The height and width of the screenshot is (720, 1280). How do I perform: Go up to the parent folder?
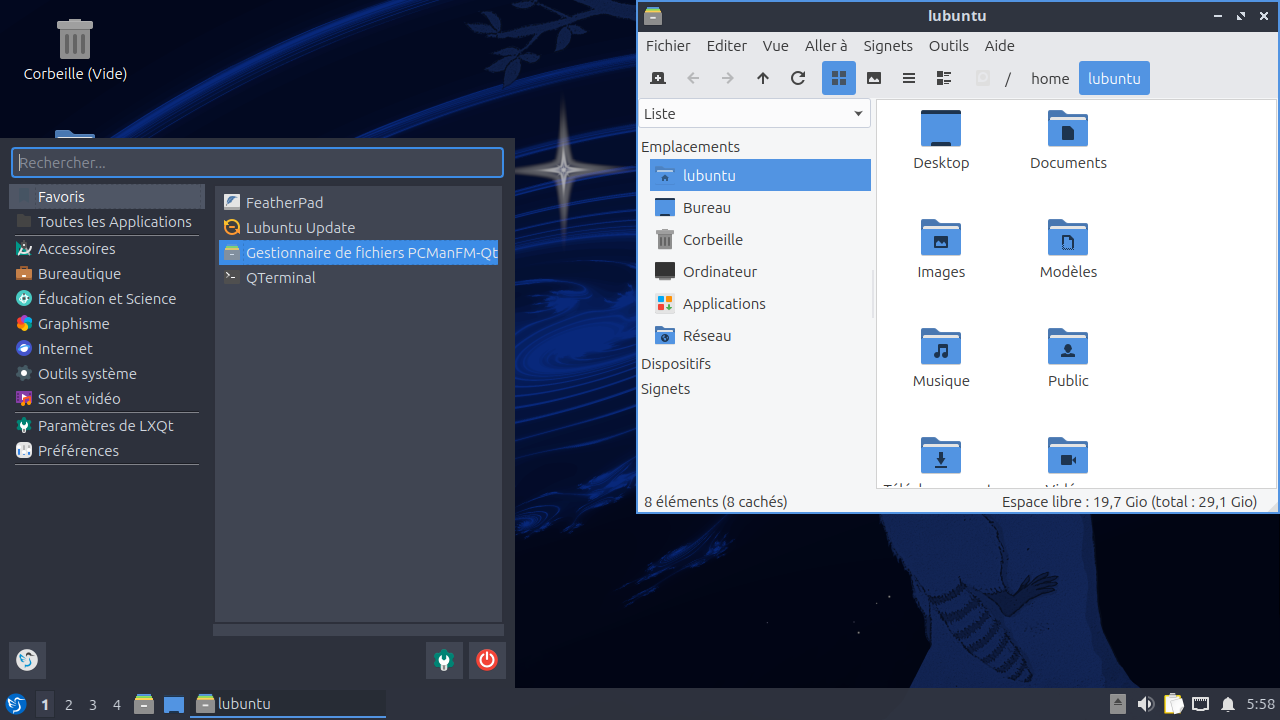[x=763, y=78]
